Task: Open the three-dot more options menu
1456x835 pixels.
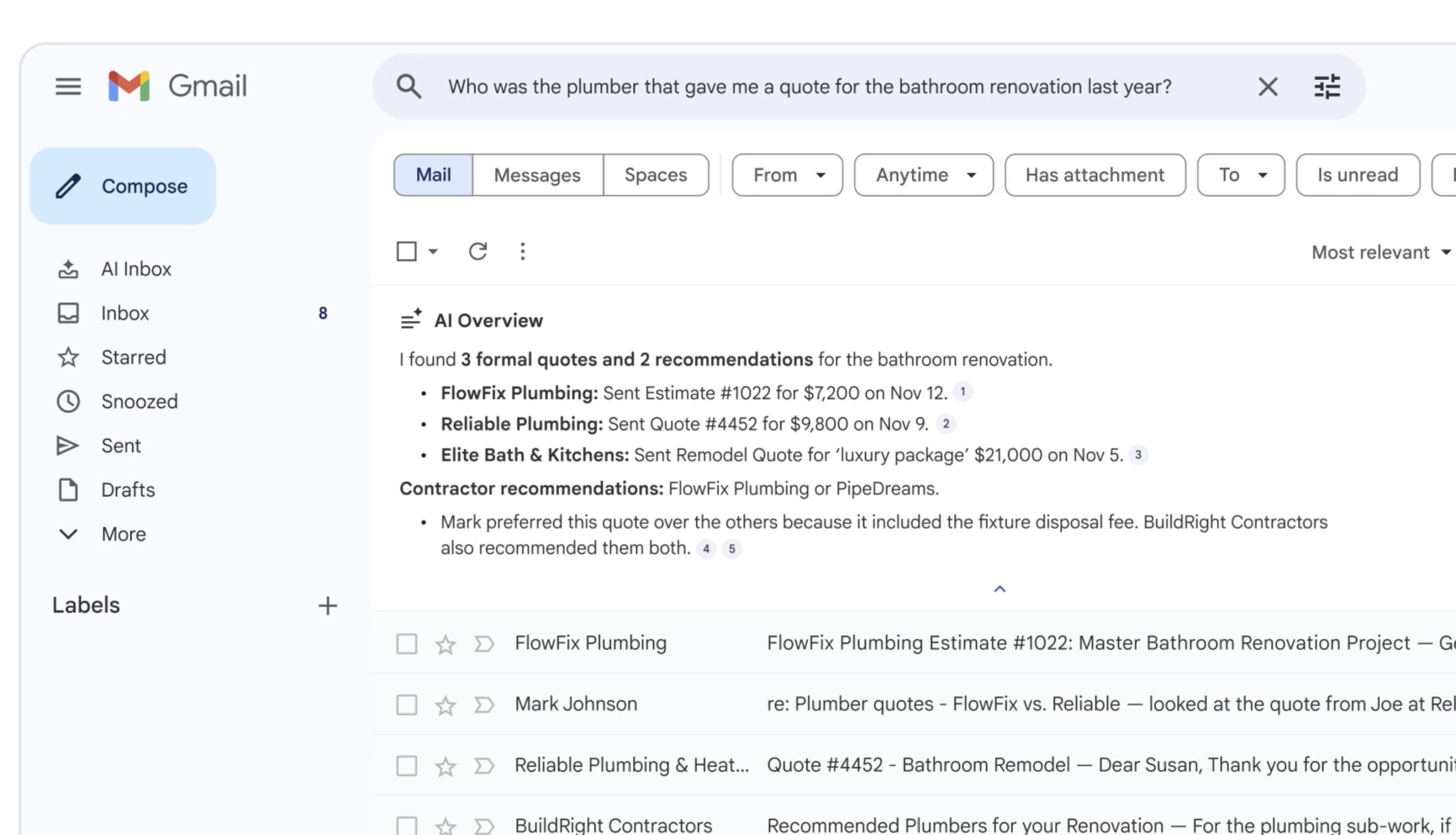Action: pyautogui.click(x=523, y=251)
